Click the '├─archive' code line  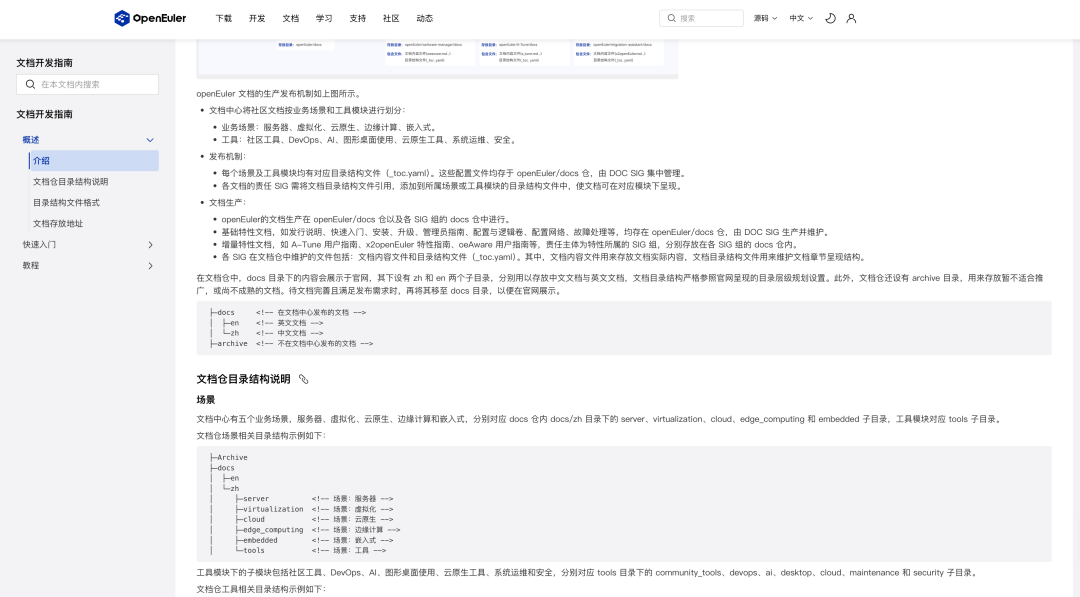tap(291, 344)
